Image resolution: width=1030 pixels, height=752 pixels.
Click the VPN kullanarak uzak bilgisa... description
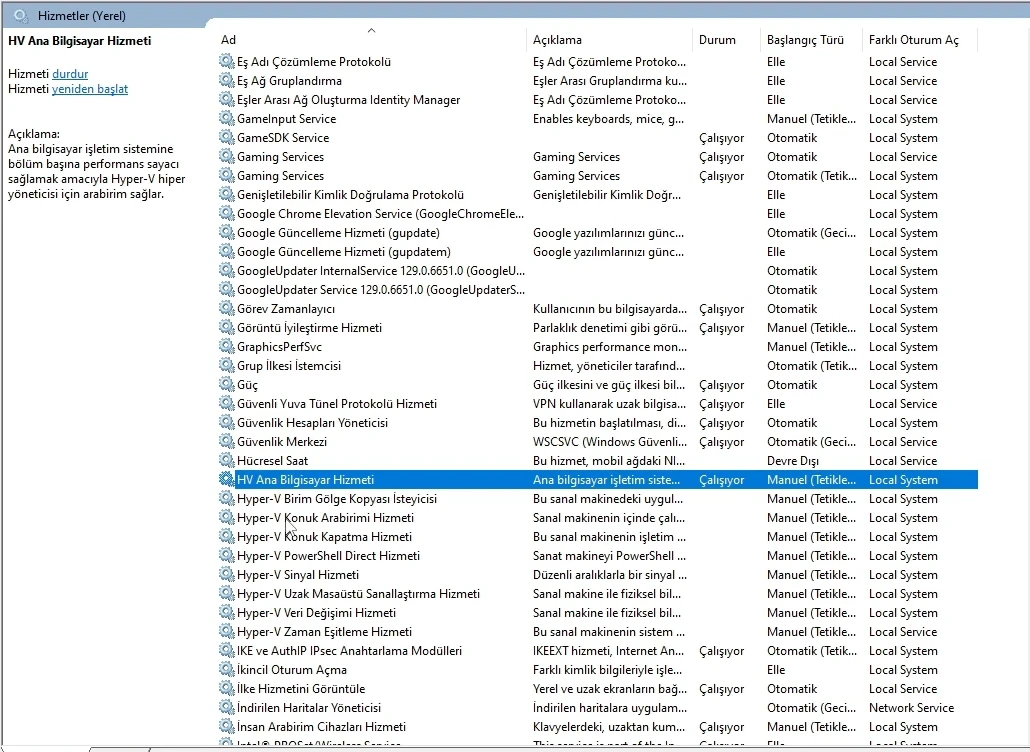pyautogui.click(x=609, y=405)
